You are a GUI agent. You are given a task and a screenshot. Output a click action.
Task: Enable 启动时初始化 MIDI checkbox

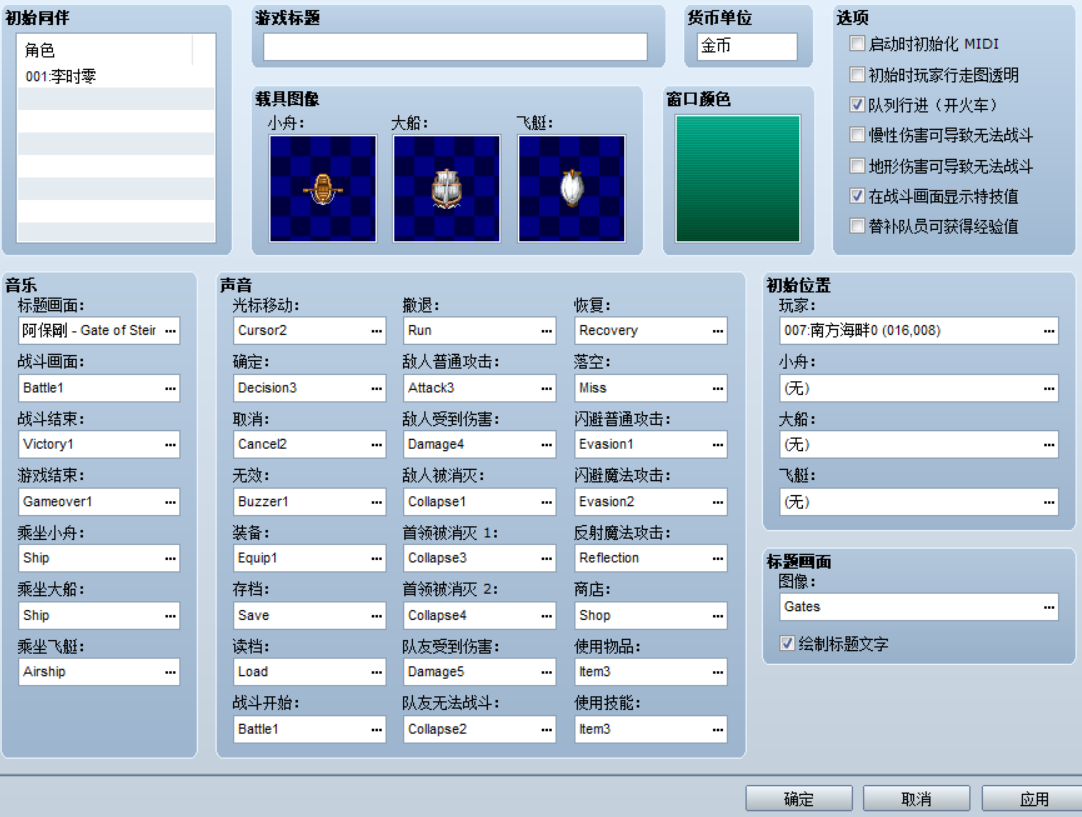[857, 44]
